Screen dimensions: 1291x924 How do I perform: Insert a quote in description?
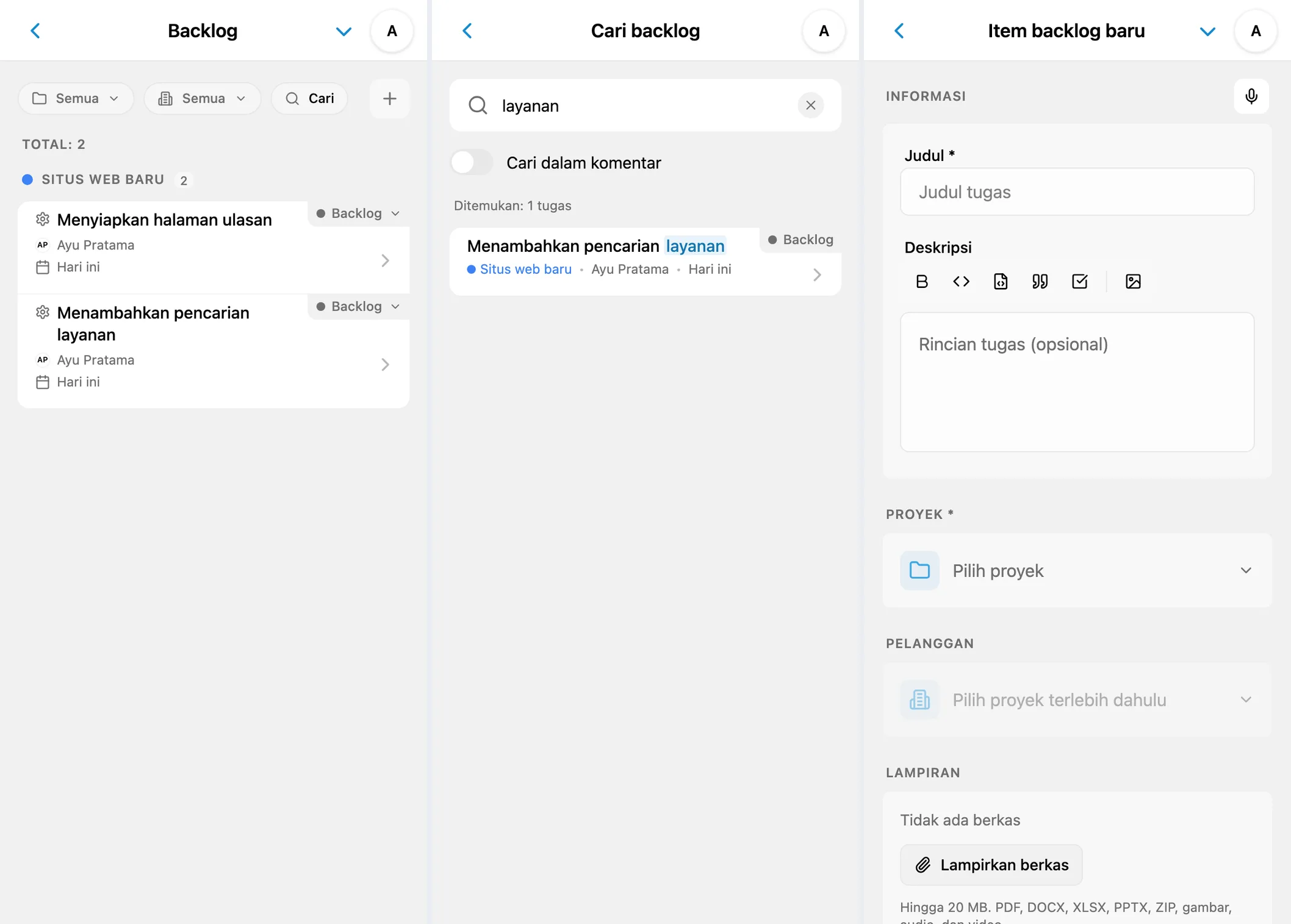tap(1040, 281)
